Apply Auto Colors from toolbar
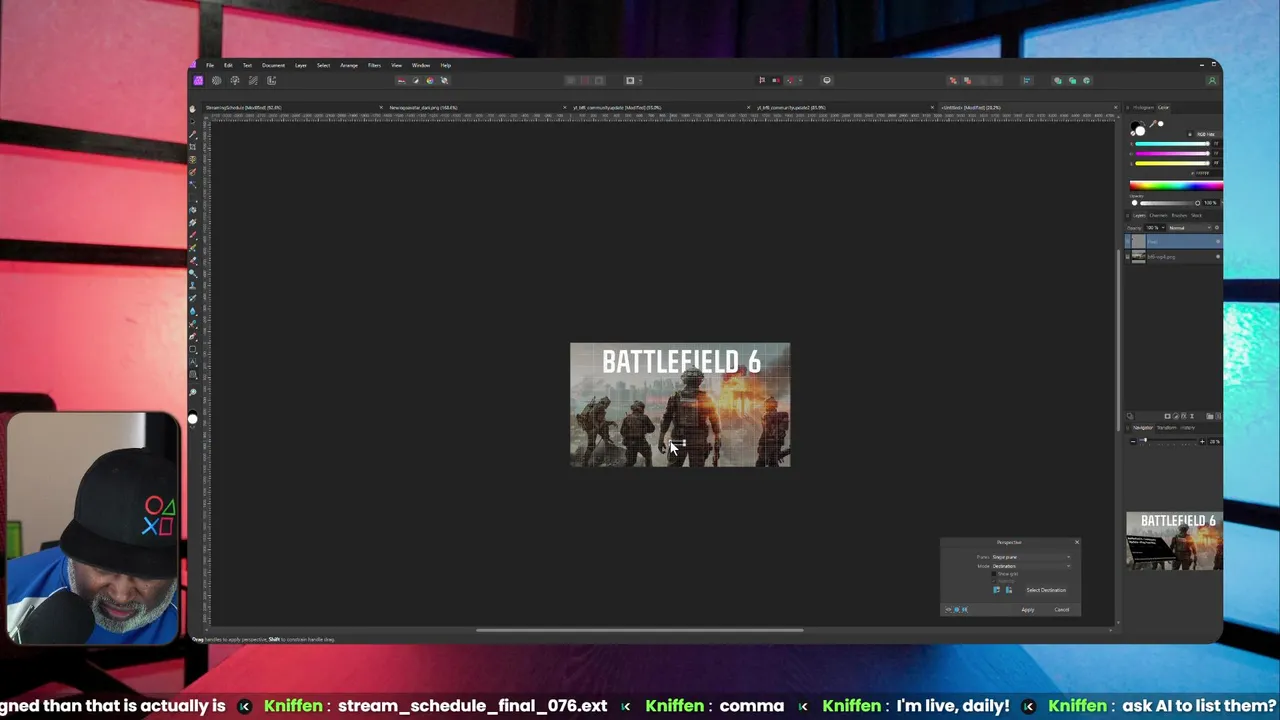Viewport: 1280px width, 720px height. [430, 80]
